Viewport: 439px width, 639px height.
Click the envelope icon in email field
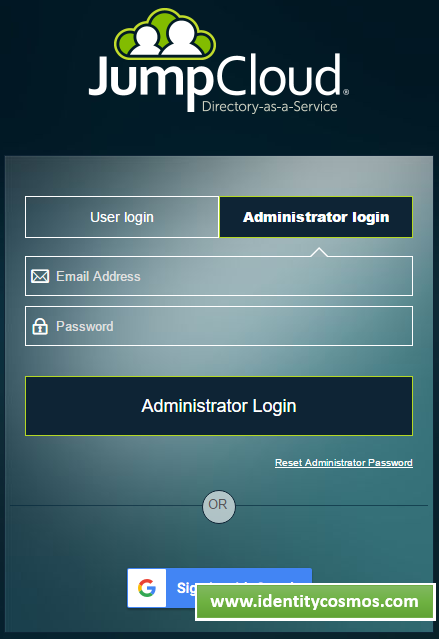click(x=40, y=276)
